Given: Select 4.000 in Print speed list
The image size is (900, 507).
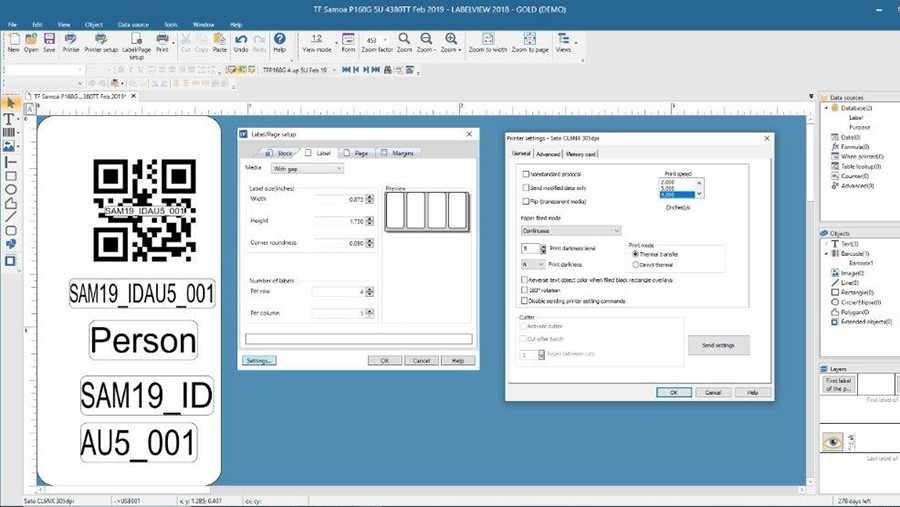Looking at the screenshot, I should [x=677, y=195].
